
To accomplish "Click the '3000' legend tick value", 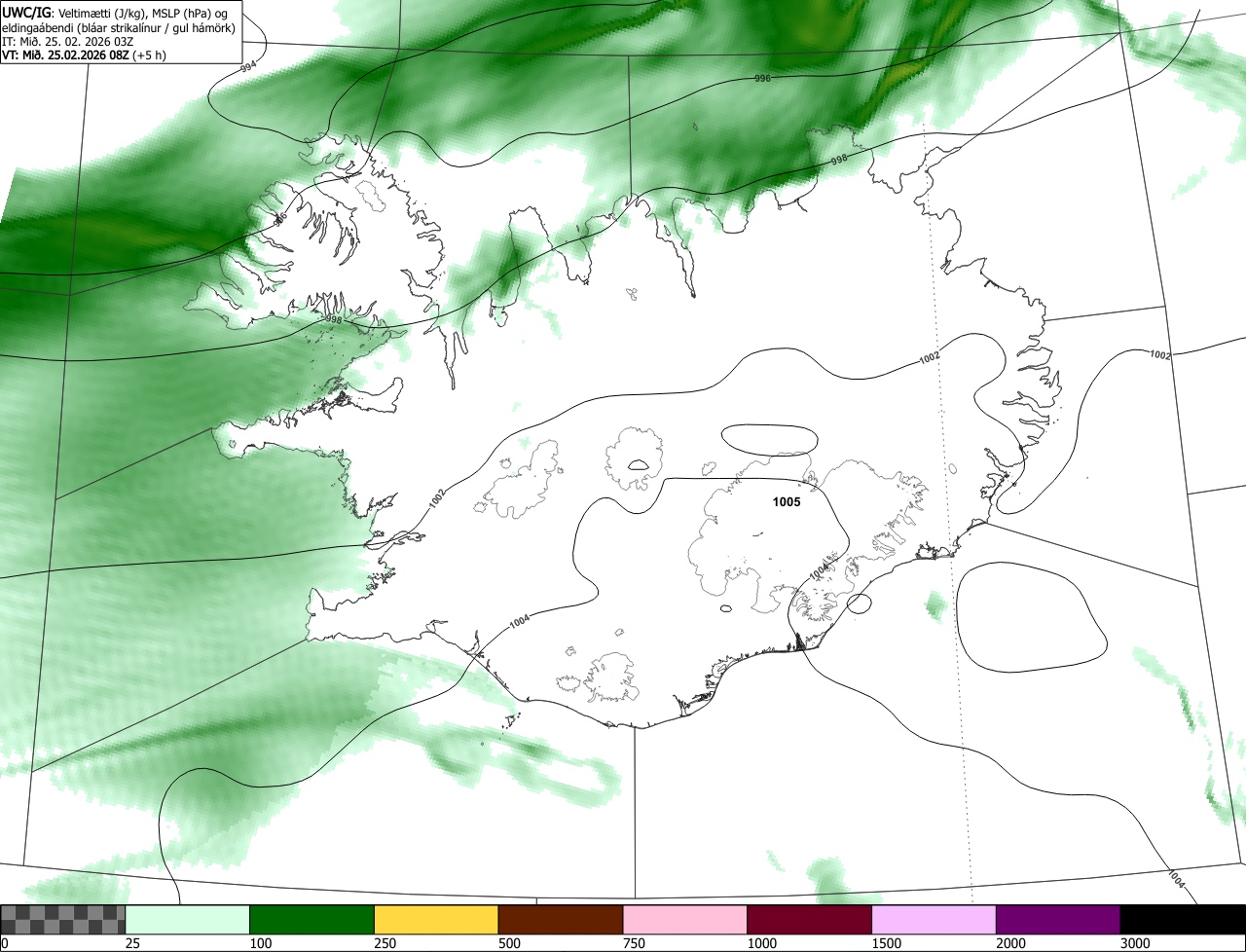I will pos(1135,943).
